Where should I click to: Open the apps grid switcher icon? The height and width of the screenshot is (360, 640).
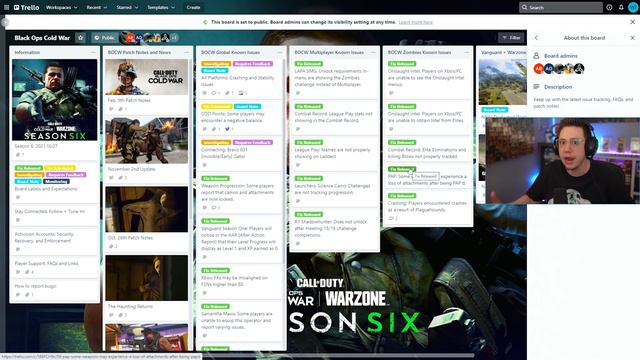click(6, 7)
